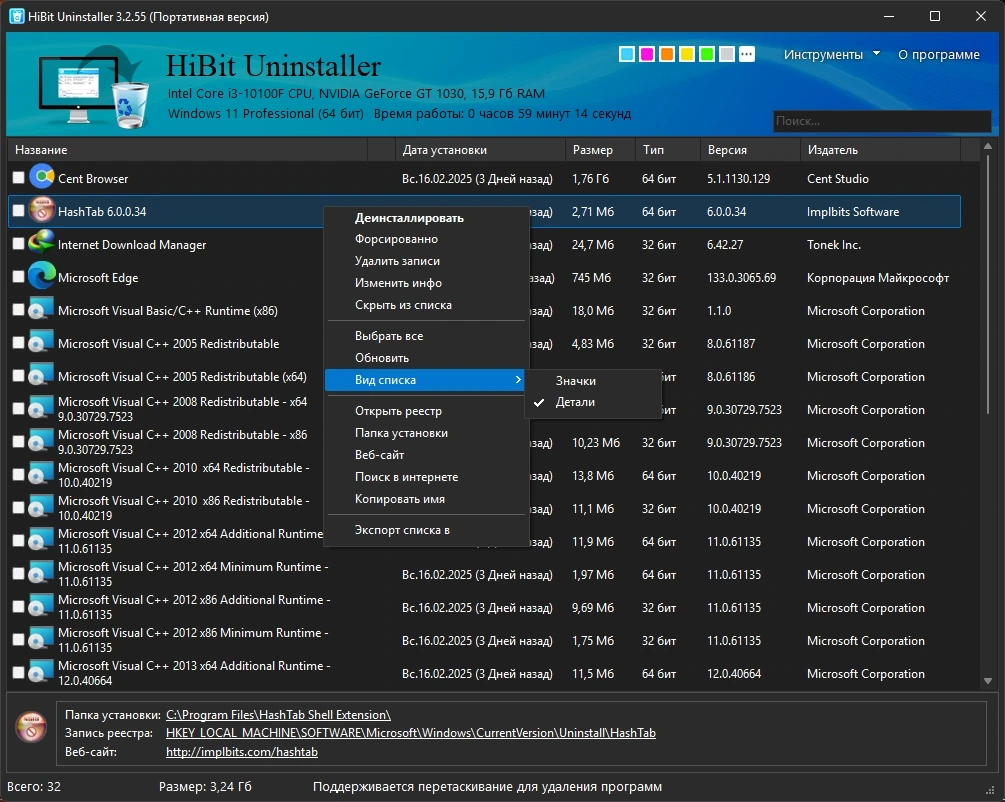
Task: Sort list by Дата установки column
Action: [x=480, y=149]
